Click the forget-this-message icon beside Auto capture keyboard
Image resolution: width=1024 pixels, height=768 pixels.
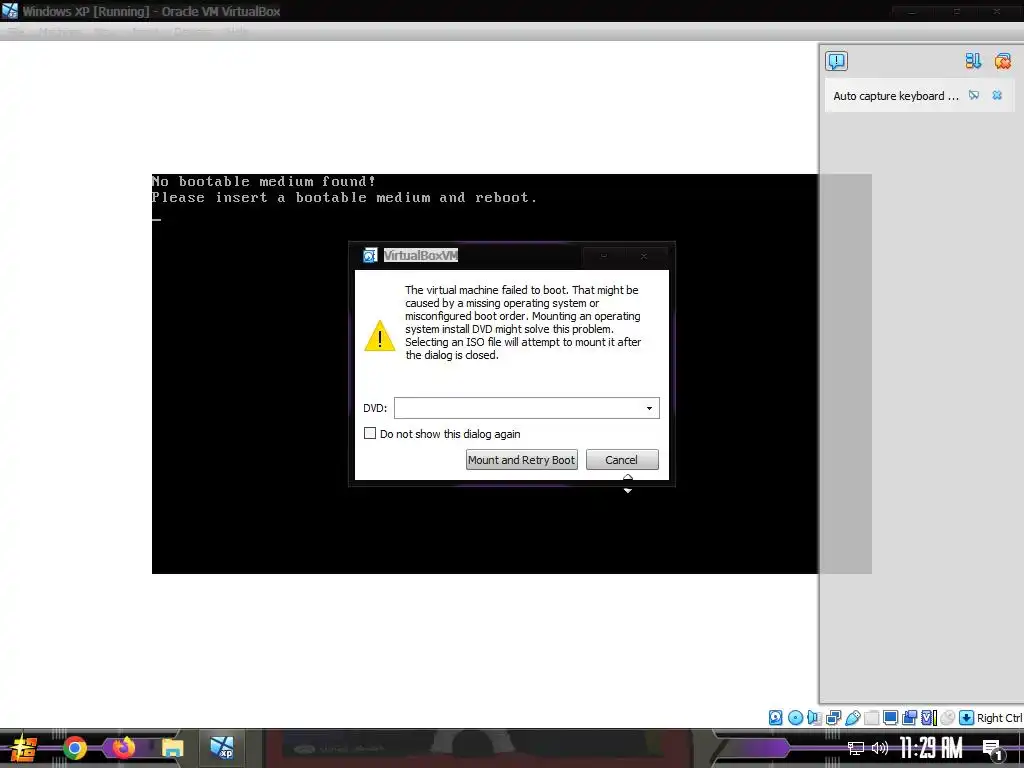point(974,95)
